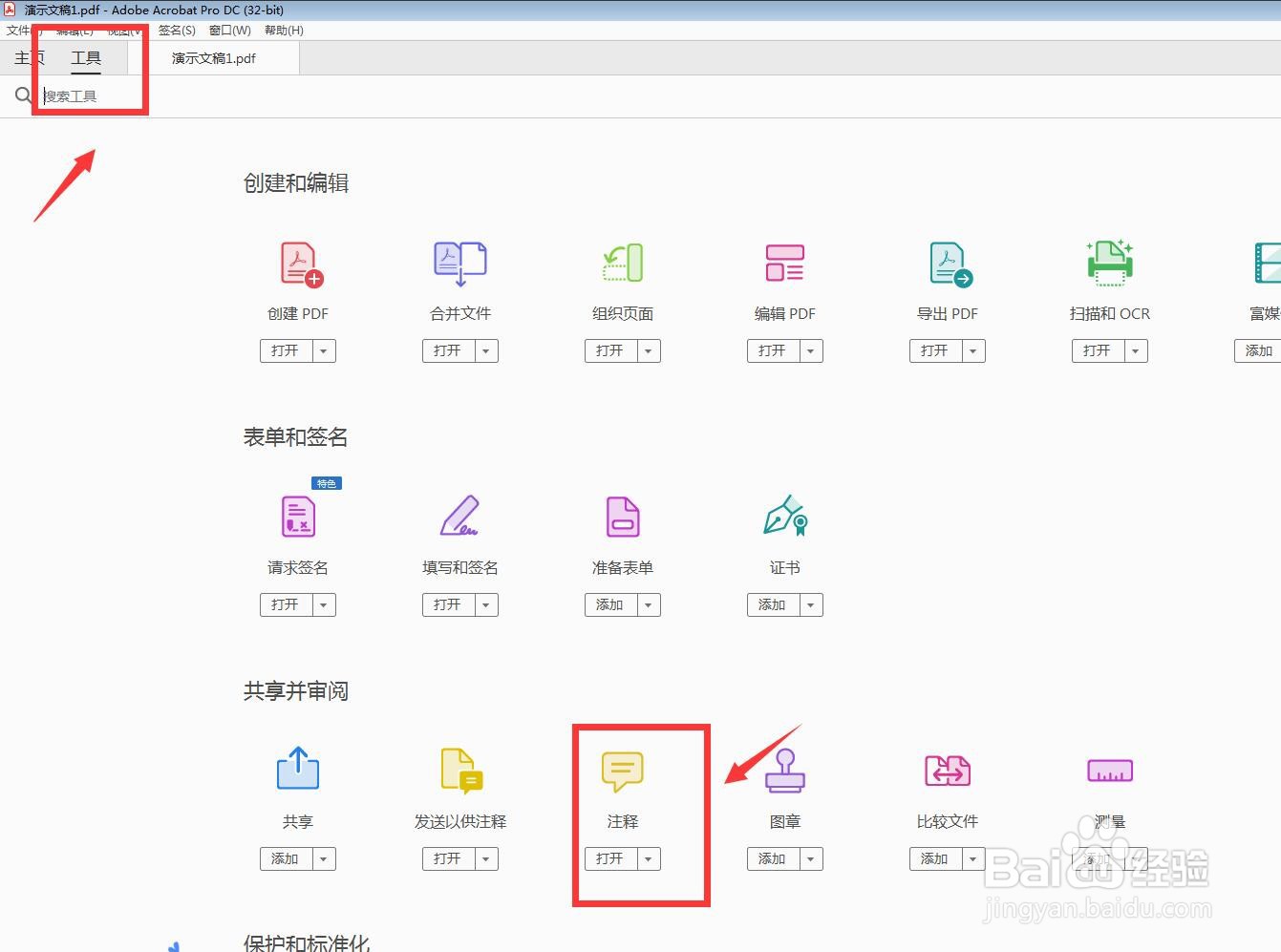Switch to the 主页 tab
Viewport: 1281px width, 952px height.
point(28,57)
